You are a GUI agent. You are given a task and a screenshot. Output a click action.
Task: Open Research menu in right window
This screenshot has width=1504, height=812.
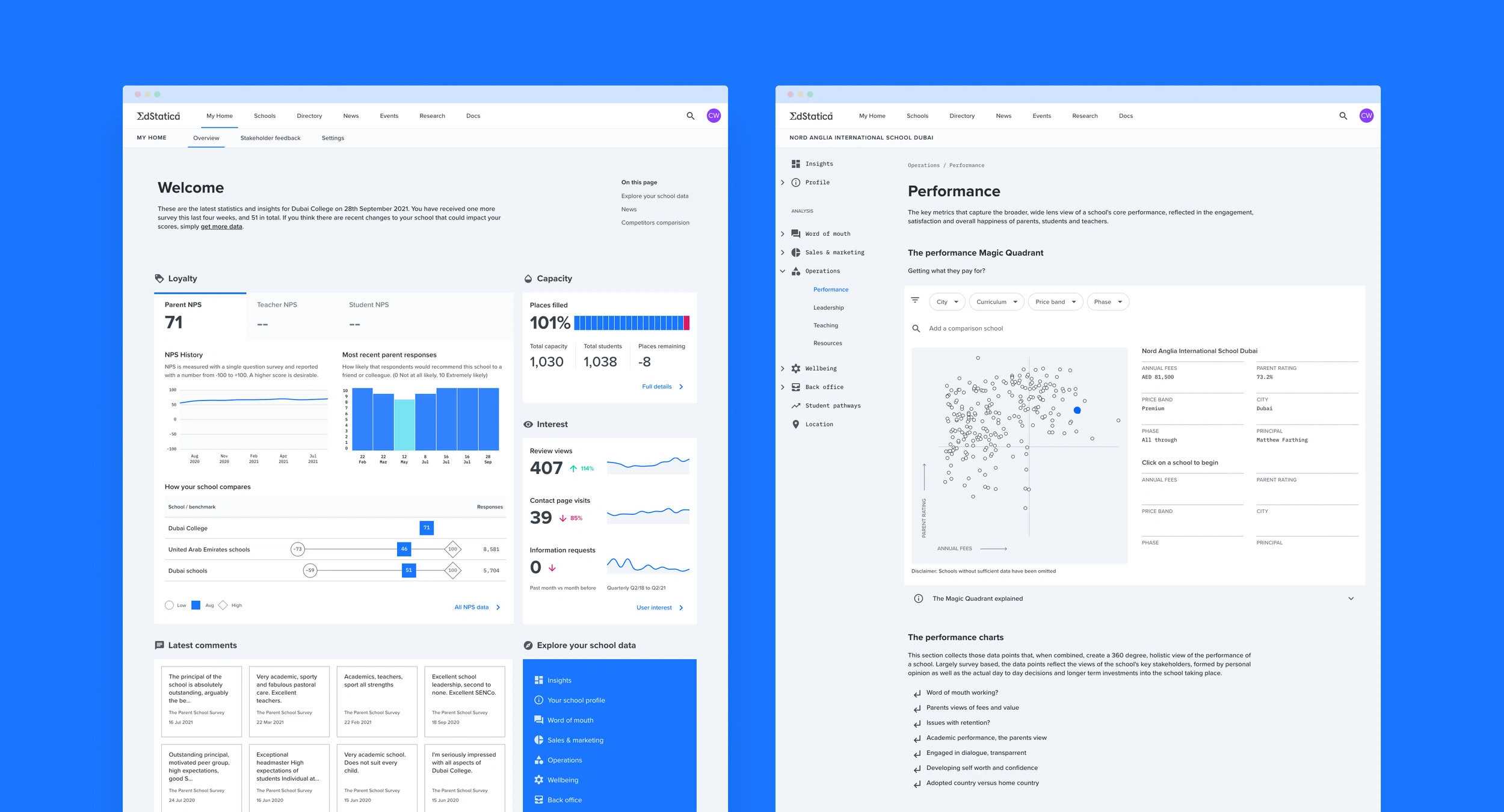1085,116
